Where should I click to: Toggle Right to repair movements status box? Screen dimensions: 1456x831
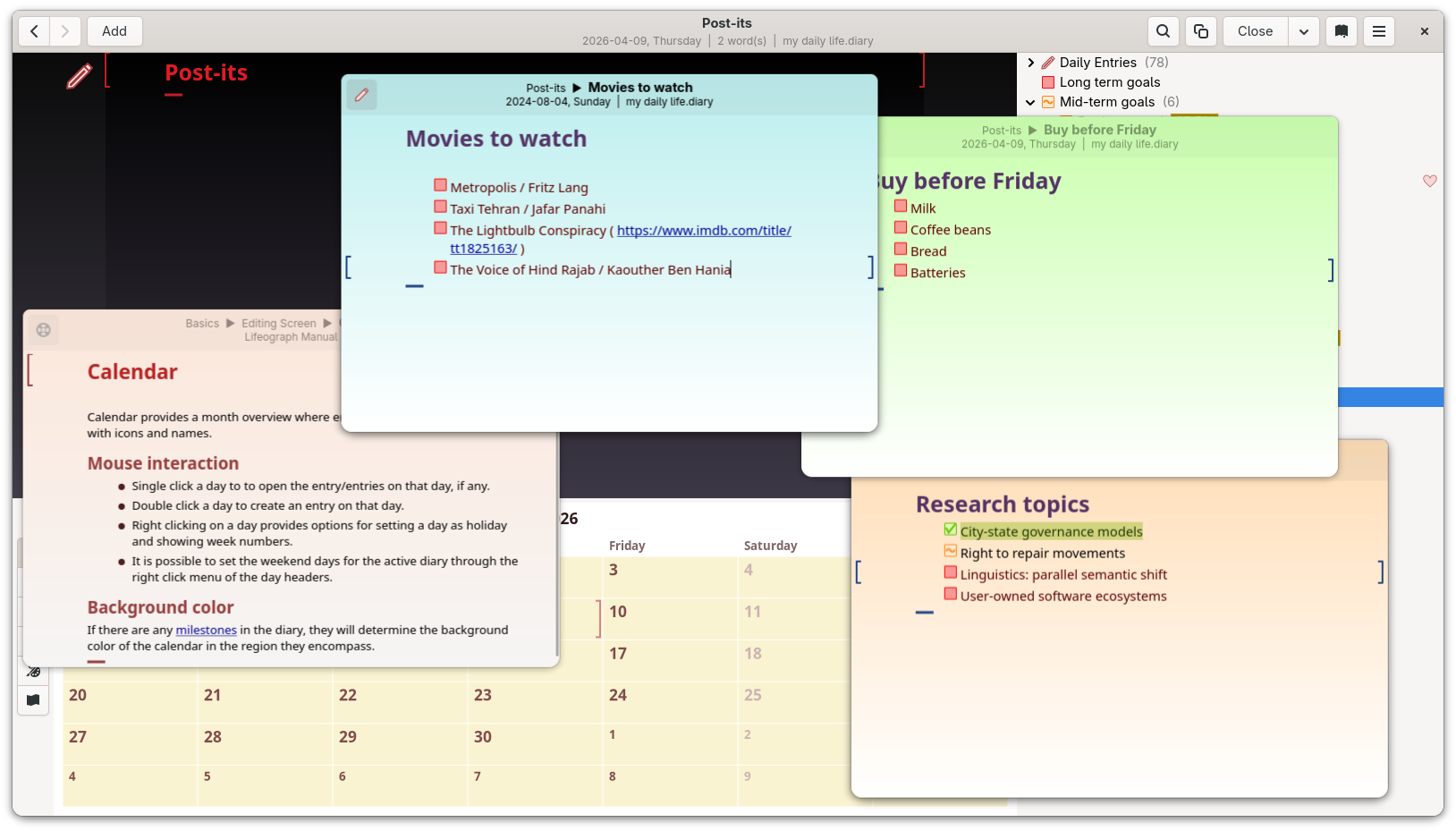coord(951,551)
